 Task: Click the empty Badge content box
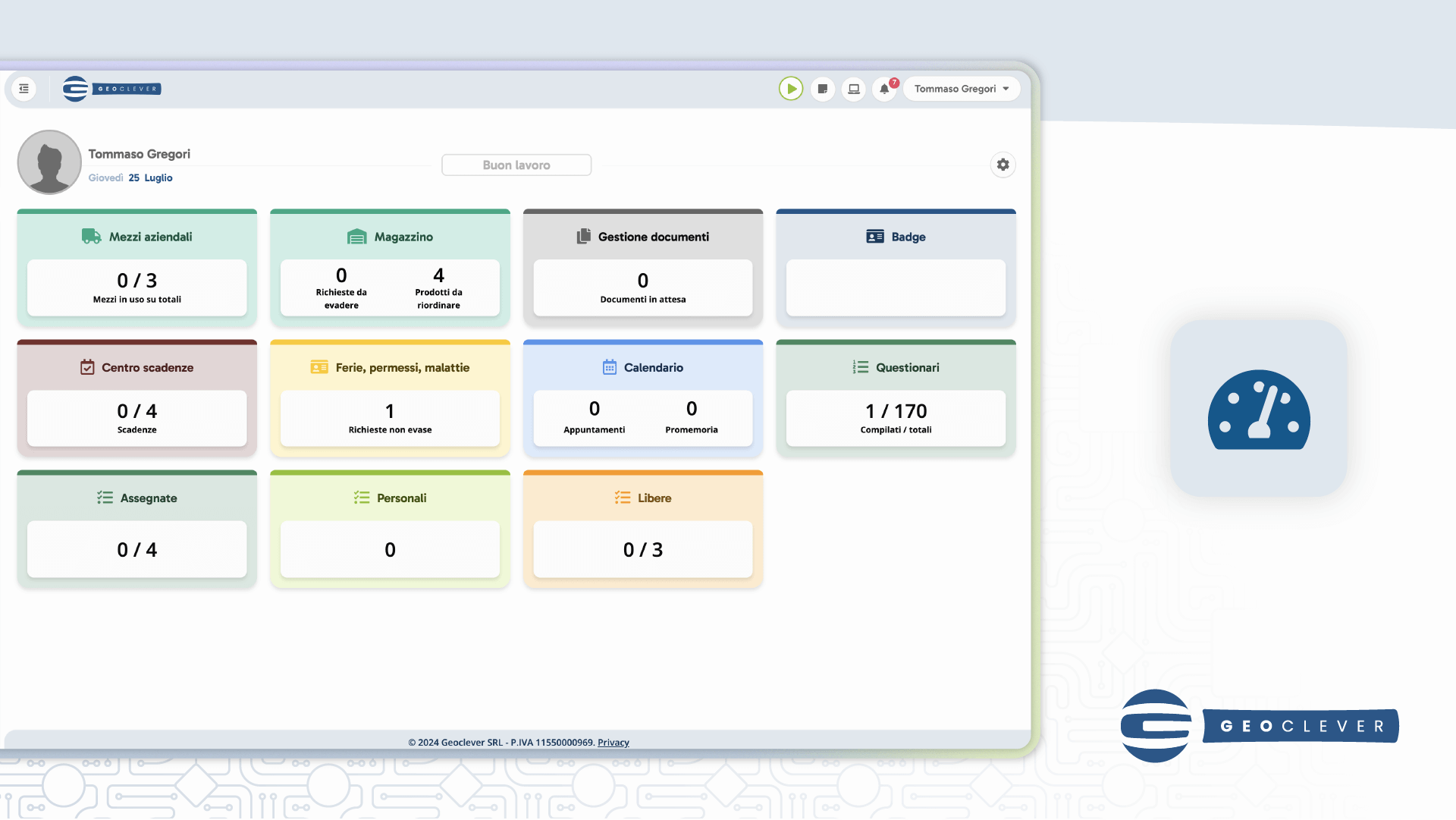click(x=896, y=287)
